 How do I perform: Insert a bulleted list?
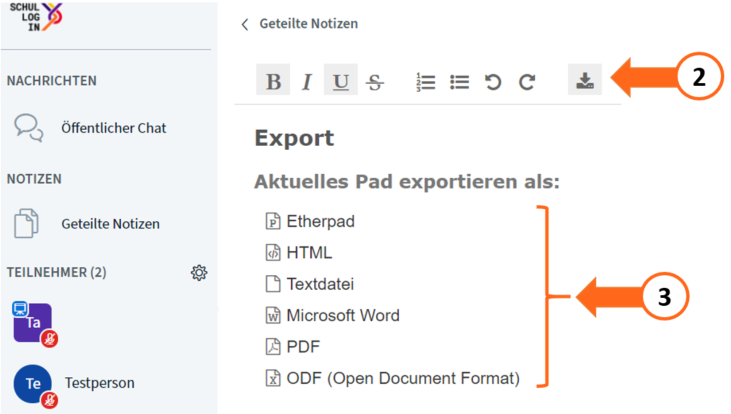click(x=460, y=82)
